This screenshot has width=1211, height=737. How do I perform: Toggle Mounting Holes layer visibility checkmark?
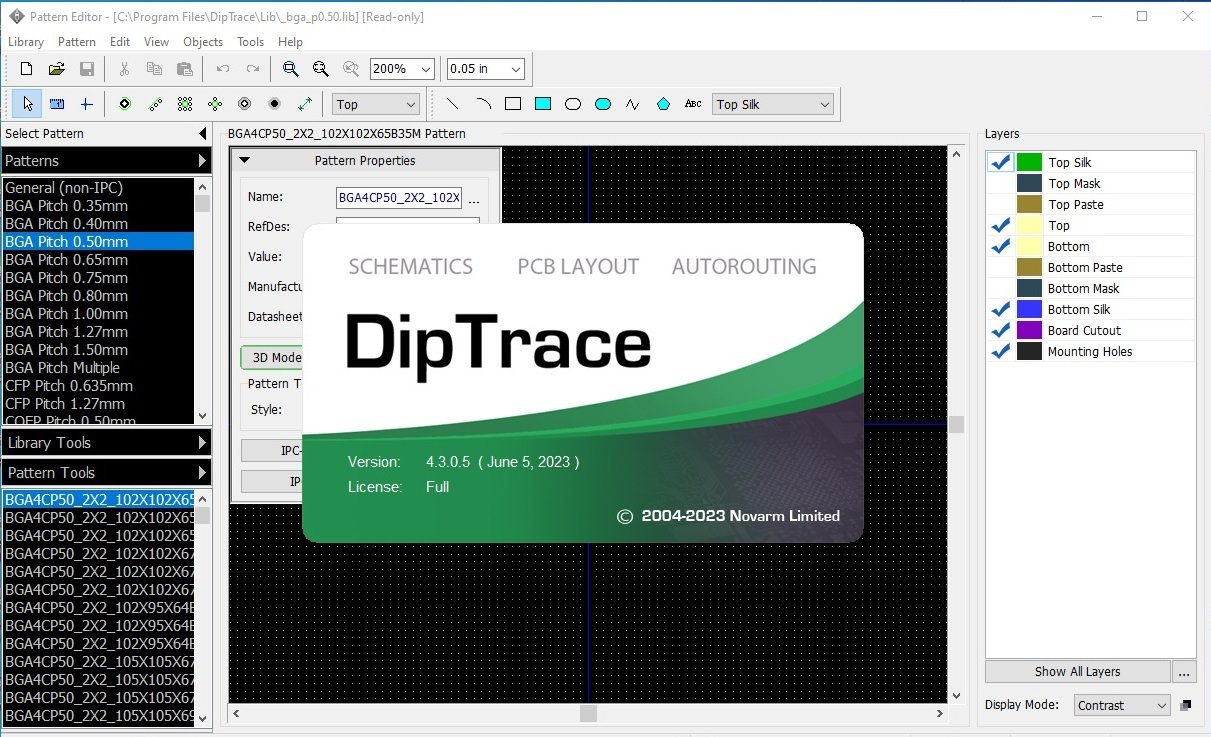point(1001,351)
